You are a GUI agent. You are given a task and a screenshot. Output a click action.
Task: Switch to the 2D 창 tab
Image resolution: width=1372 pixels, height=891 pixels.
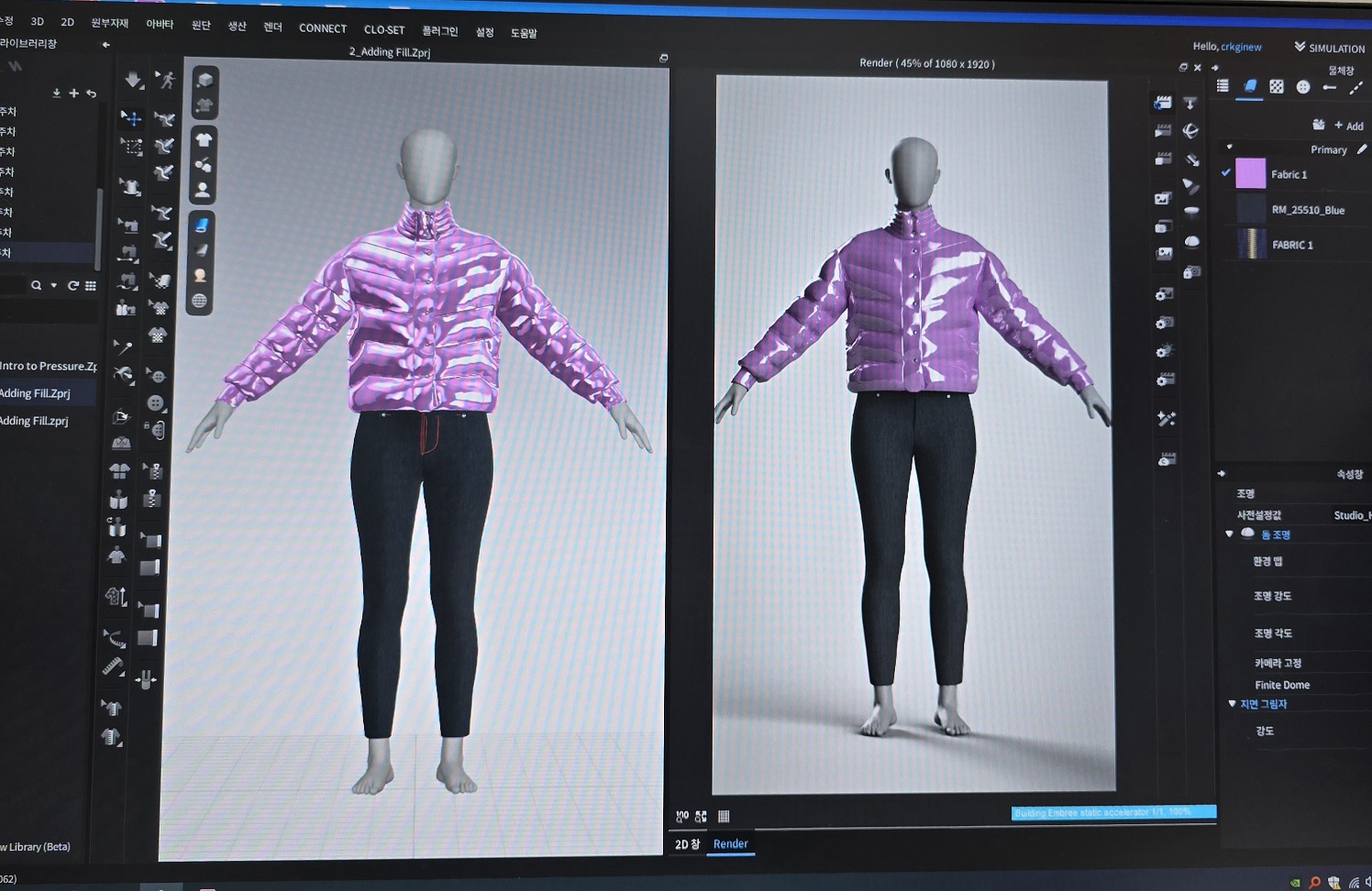687,844
